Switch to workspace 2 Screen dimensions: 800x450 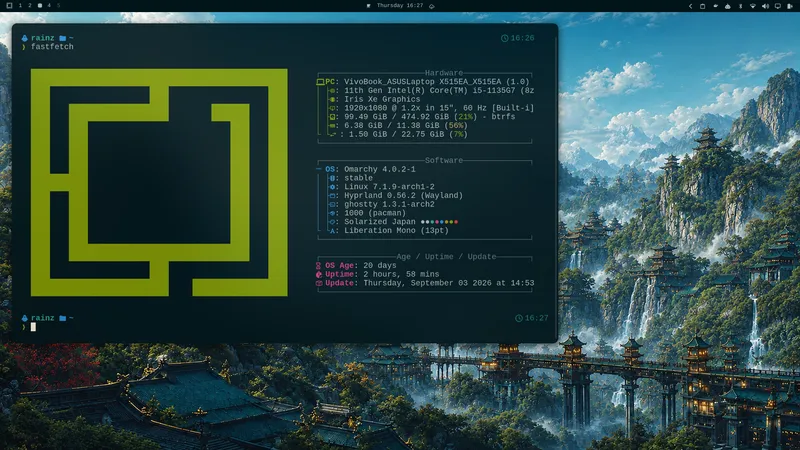[x=30, y=6]
